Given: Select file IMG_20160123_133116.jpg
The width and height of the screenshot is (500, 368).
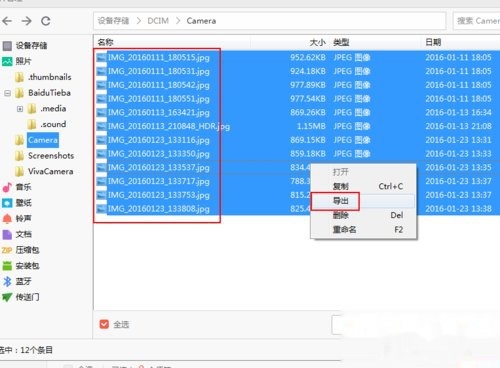Looking at the screenshot, I should (x=159, y=140).
